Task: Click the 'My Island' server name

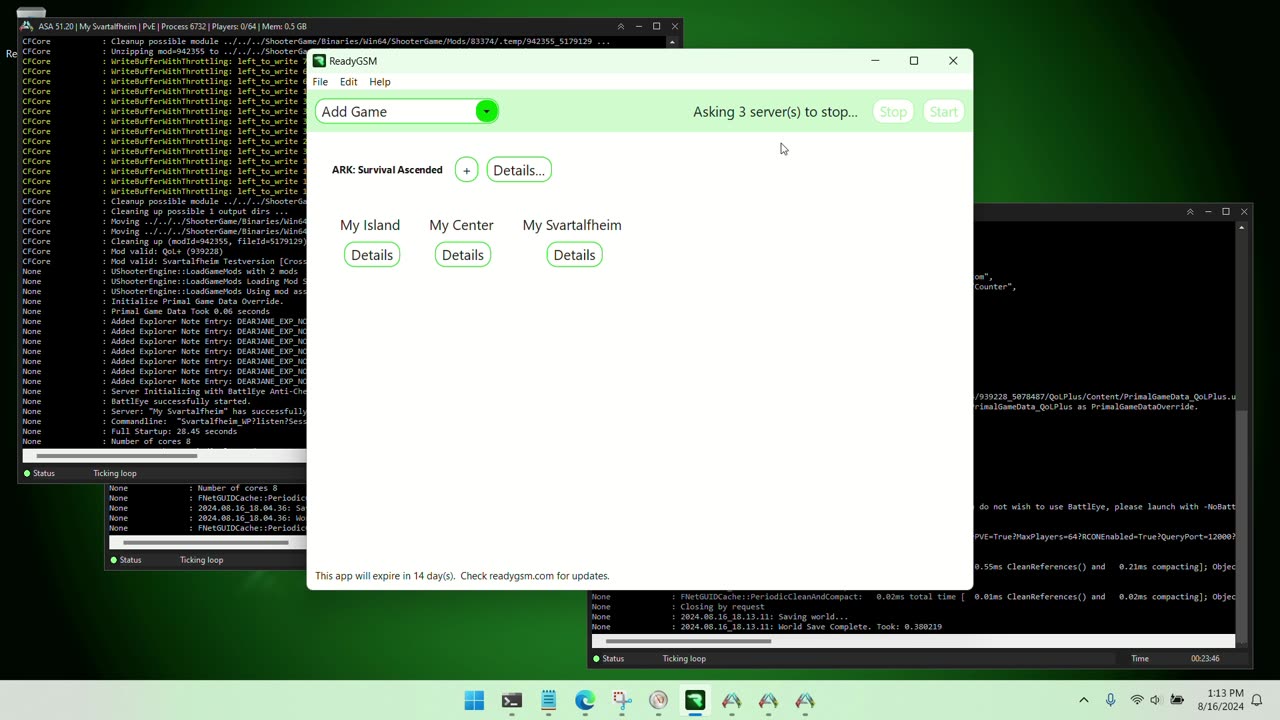Action: pyautogui.click(x=370, y=225)
